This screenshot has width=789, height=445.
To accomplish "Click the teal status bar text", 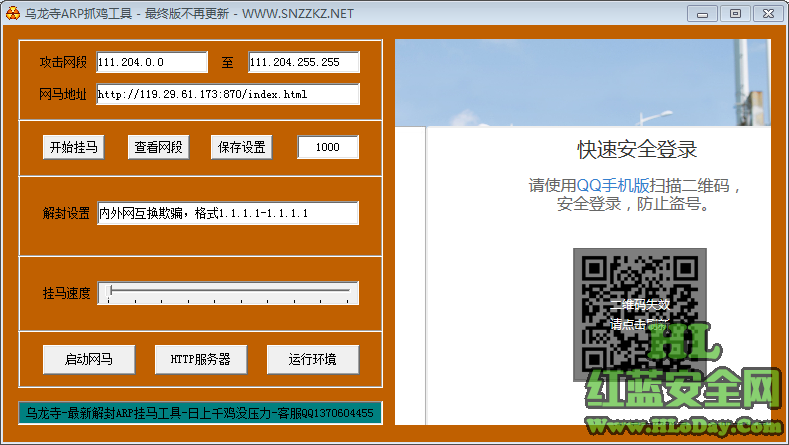I will click(x=200, y=413).
